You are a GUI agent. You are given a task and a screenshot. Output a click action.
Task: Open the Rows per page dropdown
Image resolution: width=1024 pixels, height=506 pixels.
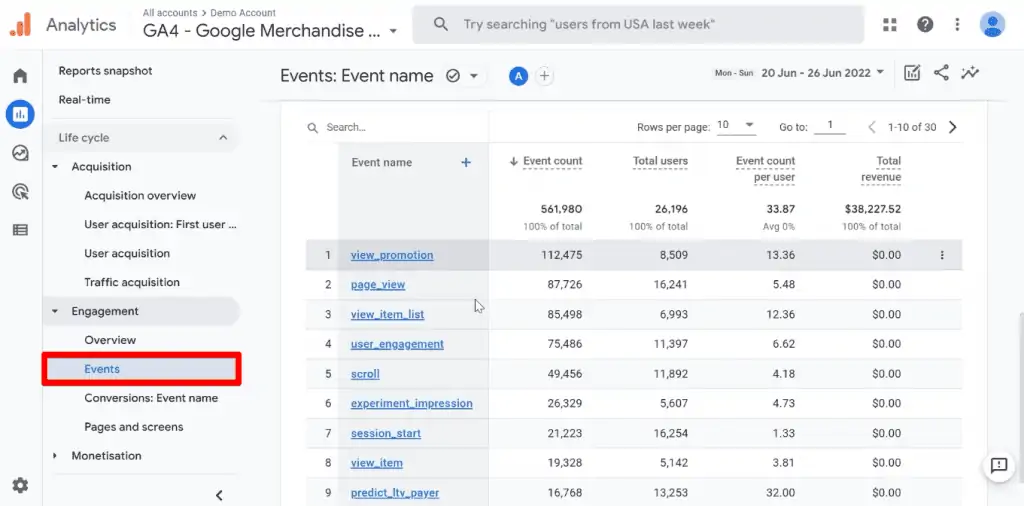click(x=736, y=125)
